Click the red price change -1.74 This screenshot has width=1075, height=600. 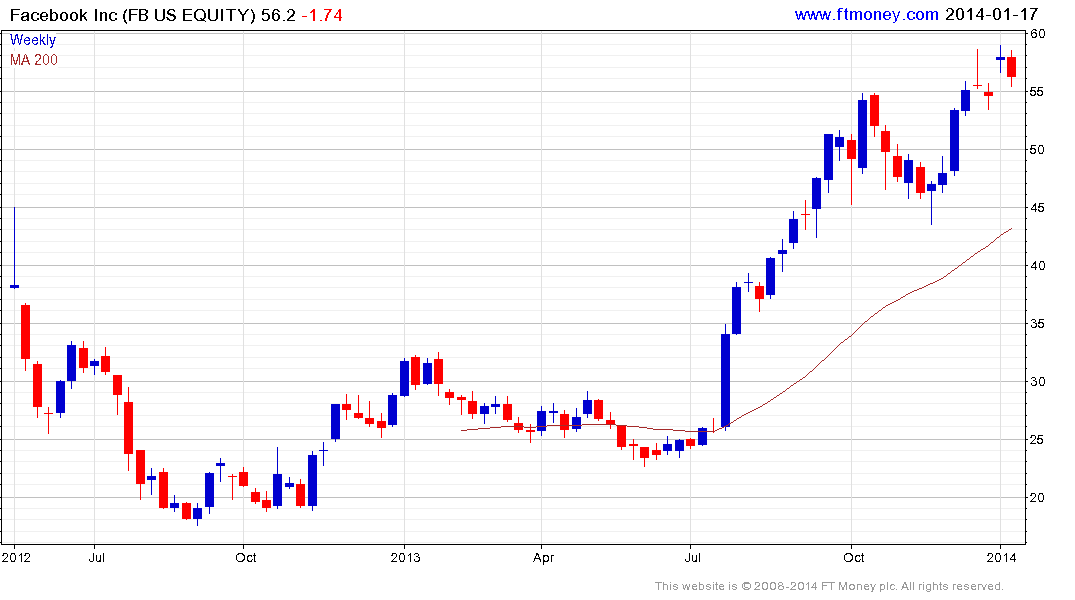point(322,15)
